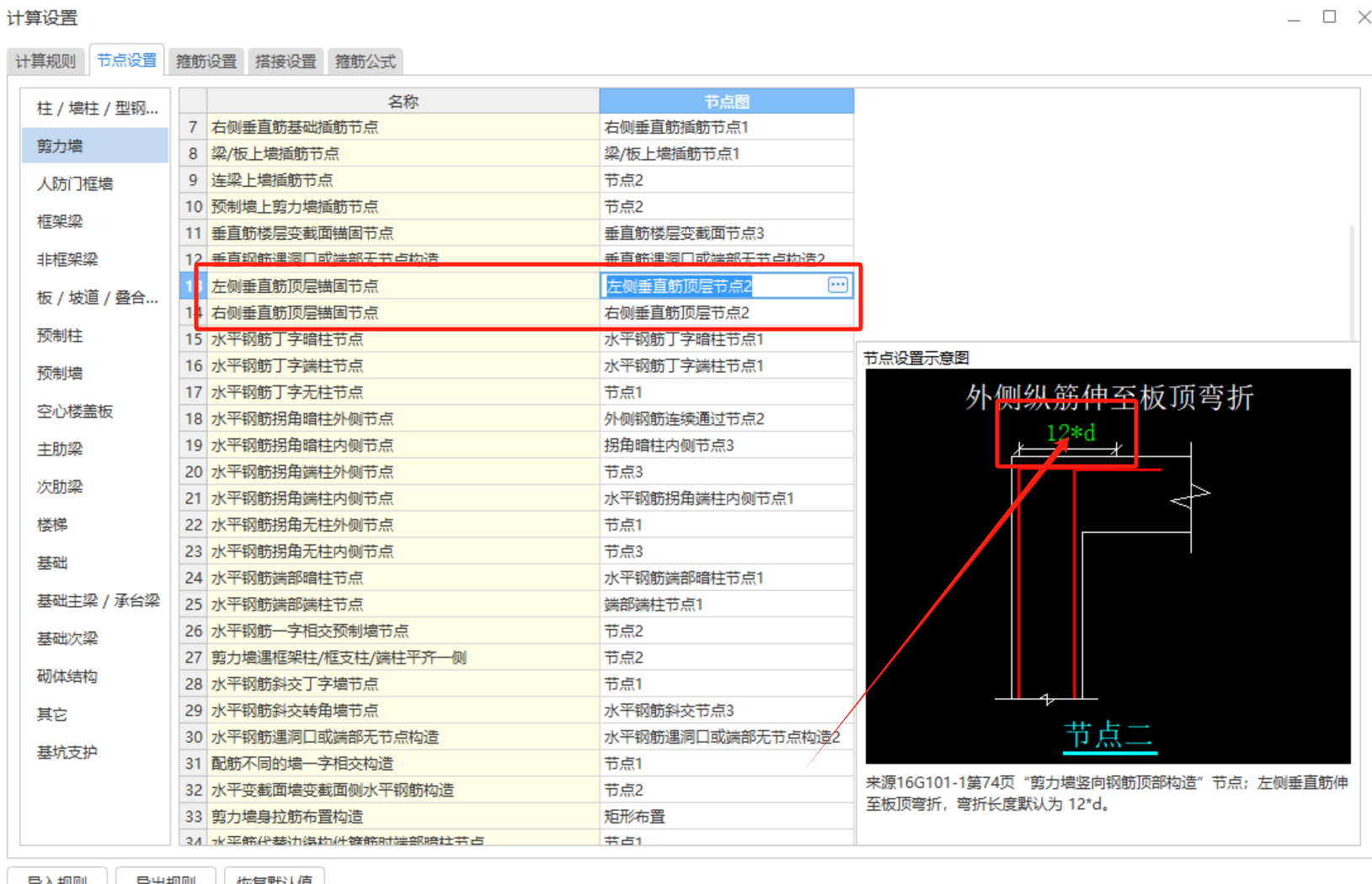Select 其它 in the component list
The image size is (1372, 884).
coord(96,714)
